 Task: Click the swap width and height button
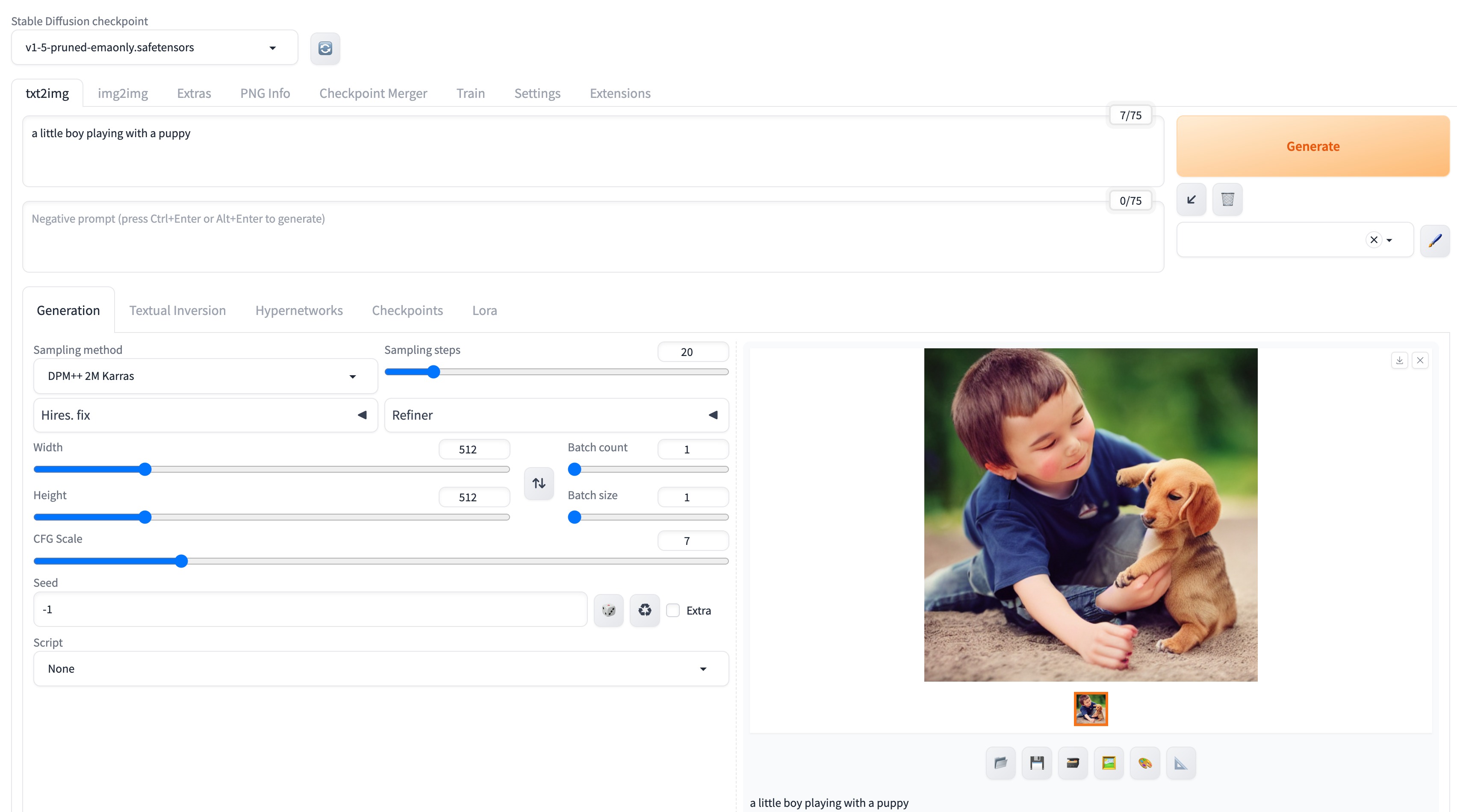tap(538, 483)
